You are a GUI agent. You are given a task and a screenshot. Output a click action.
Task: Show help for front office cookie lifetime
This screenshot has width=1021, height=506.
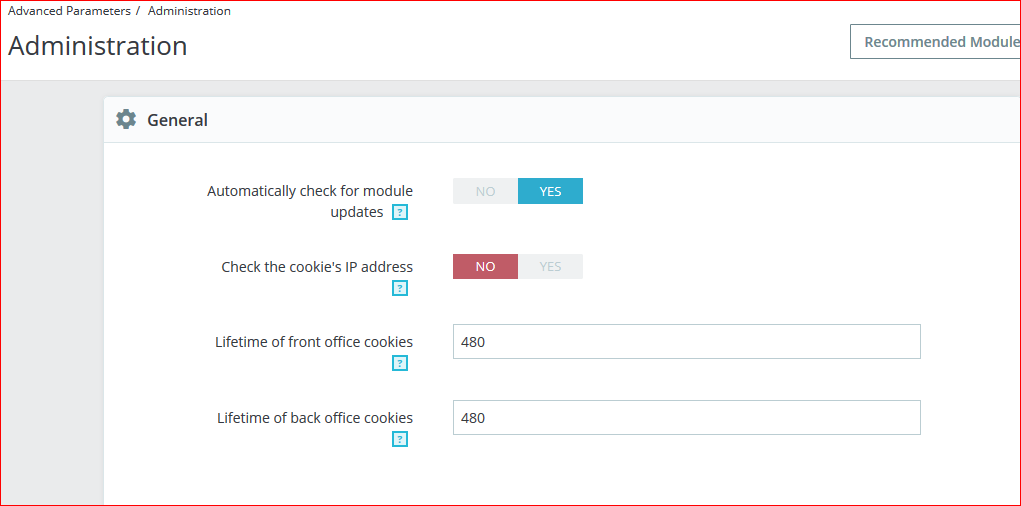(400, 363)
